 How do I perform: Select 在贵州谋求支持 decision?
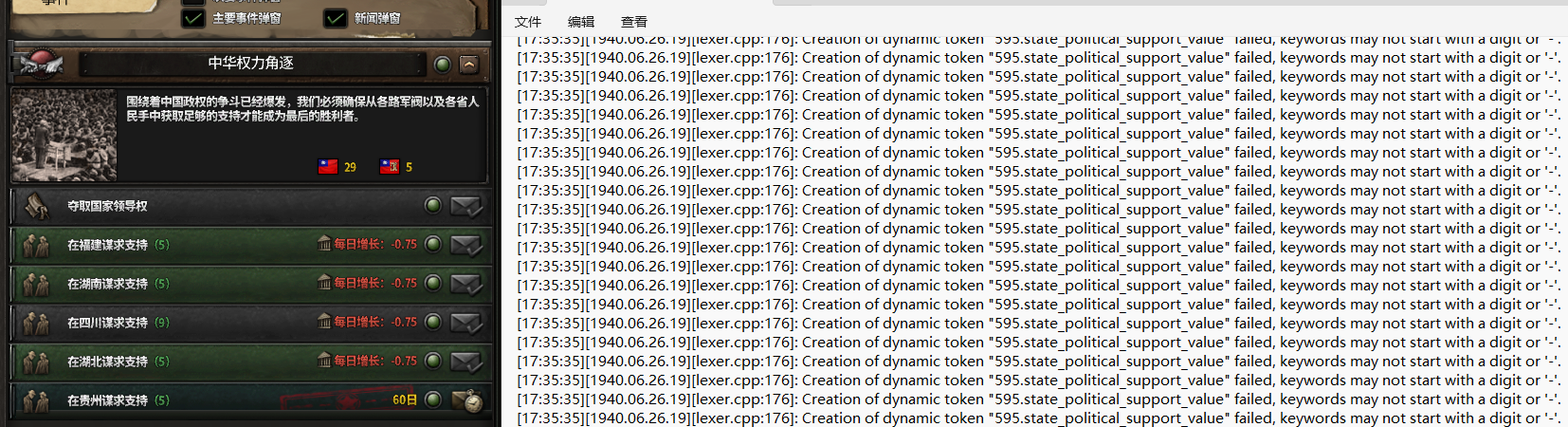pos(251,400)
